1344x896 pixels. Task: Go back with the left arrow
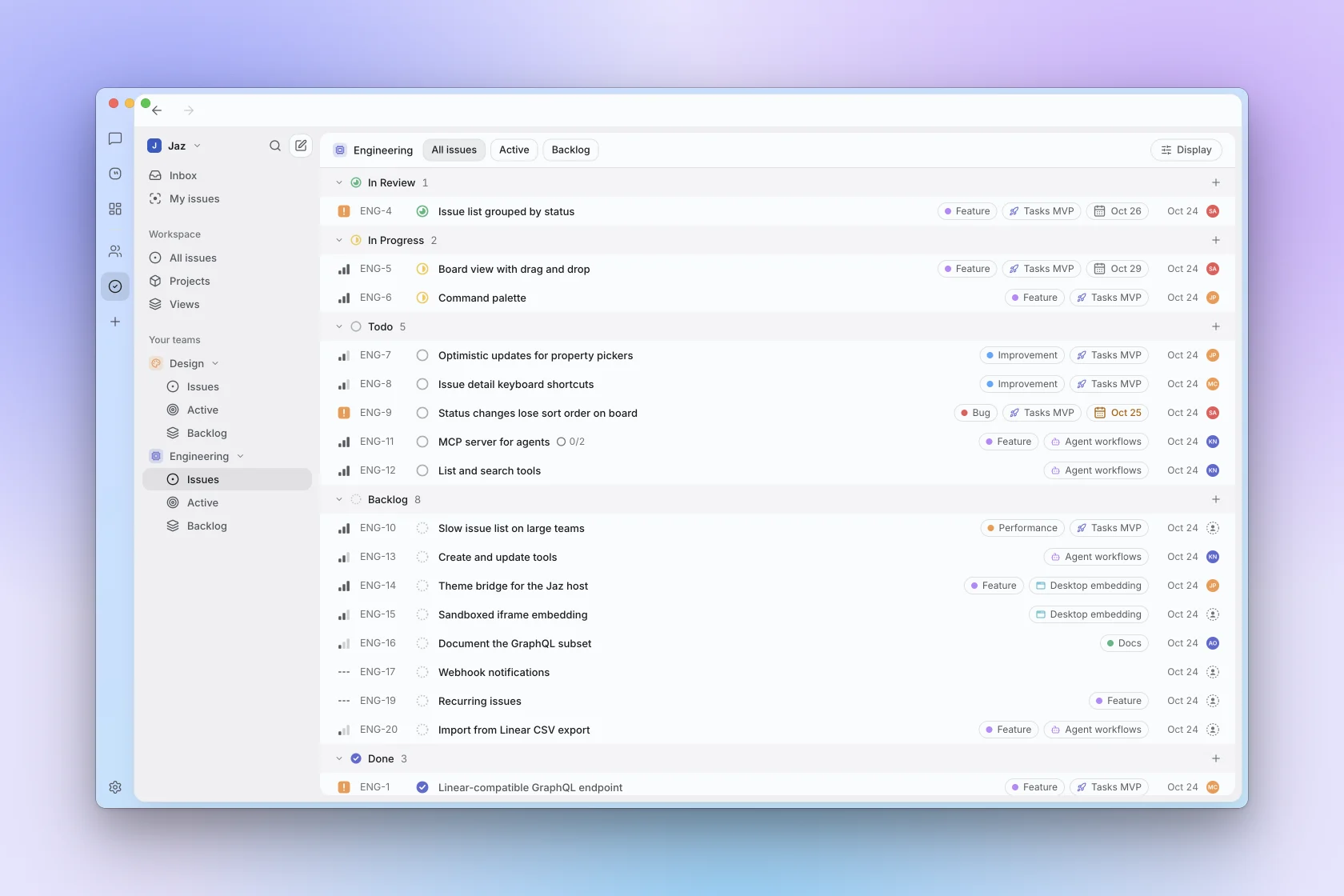point(158,110)
